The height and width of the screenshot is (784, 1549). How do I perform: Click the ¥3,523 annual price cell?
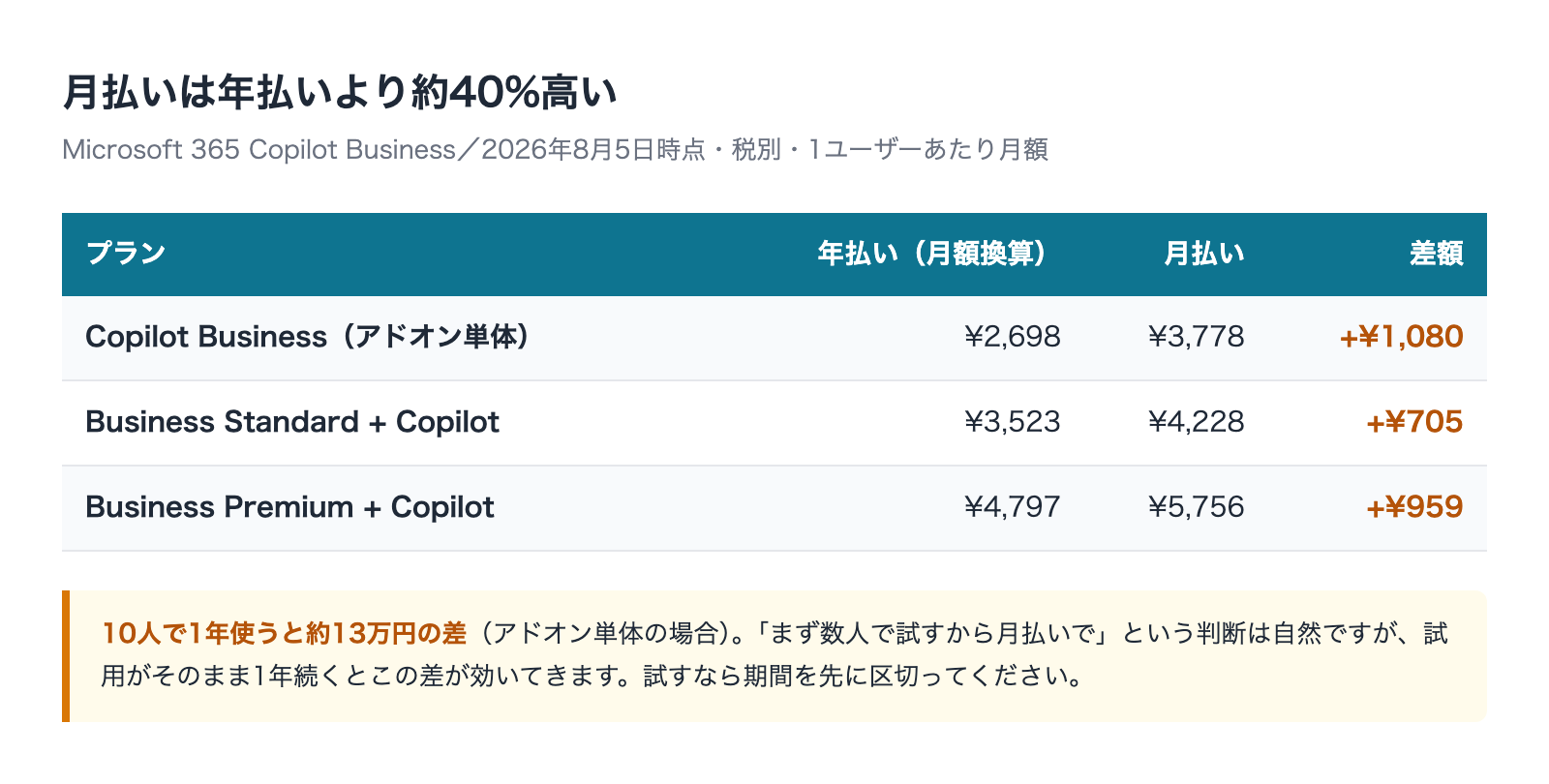1013,422
